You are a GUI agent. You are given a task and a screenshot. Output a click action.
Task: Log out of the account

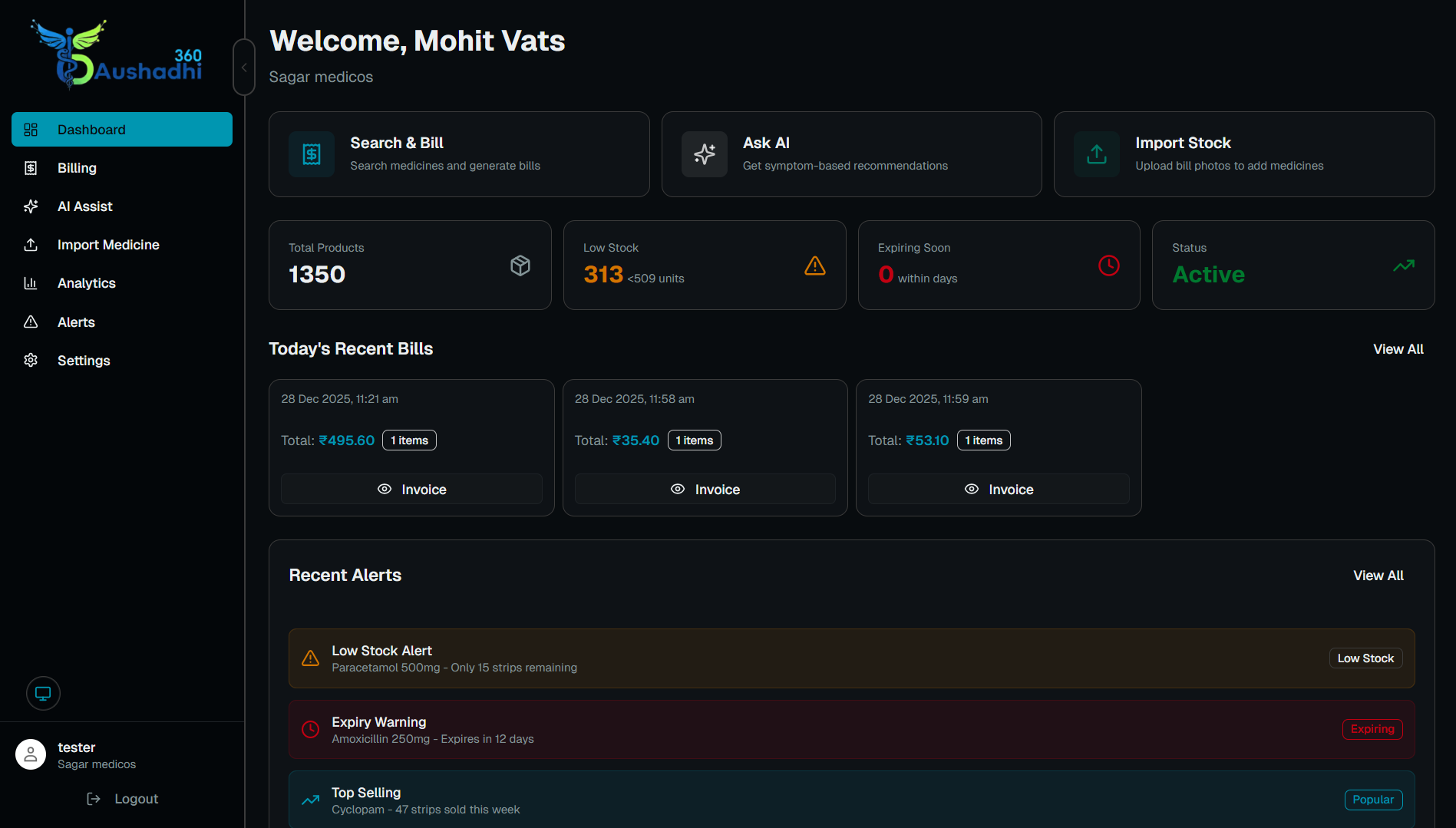[x=123, y=799]
